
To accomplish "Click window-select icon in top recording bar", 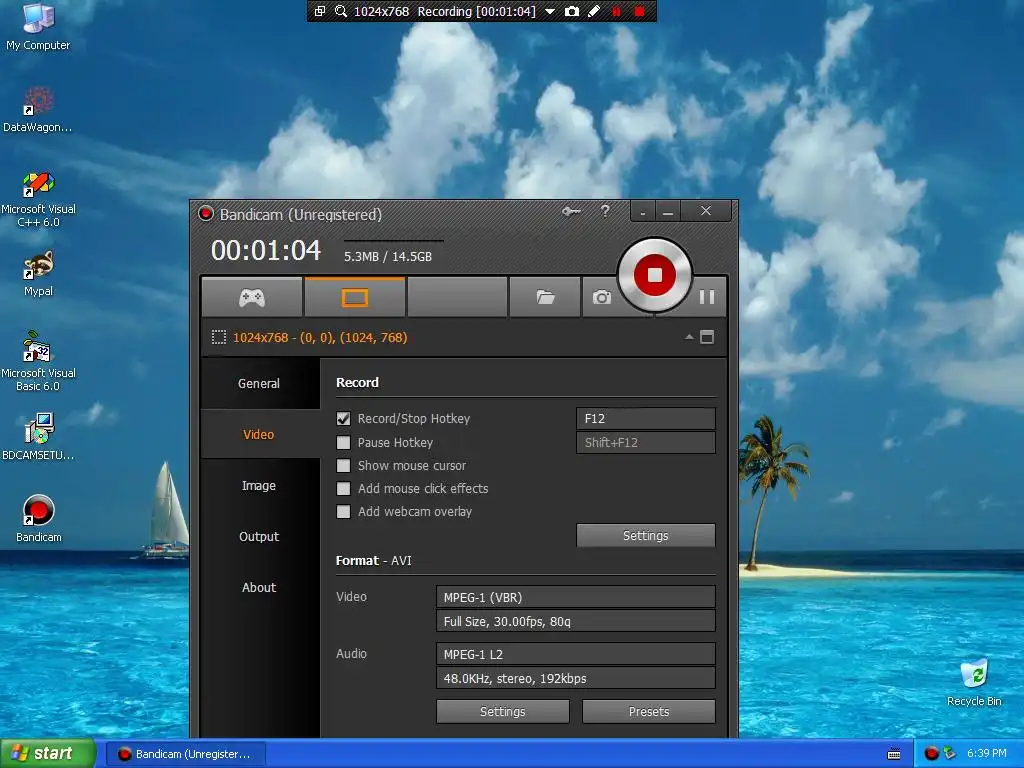I will tap(319, 11).
